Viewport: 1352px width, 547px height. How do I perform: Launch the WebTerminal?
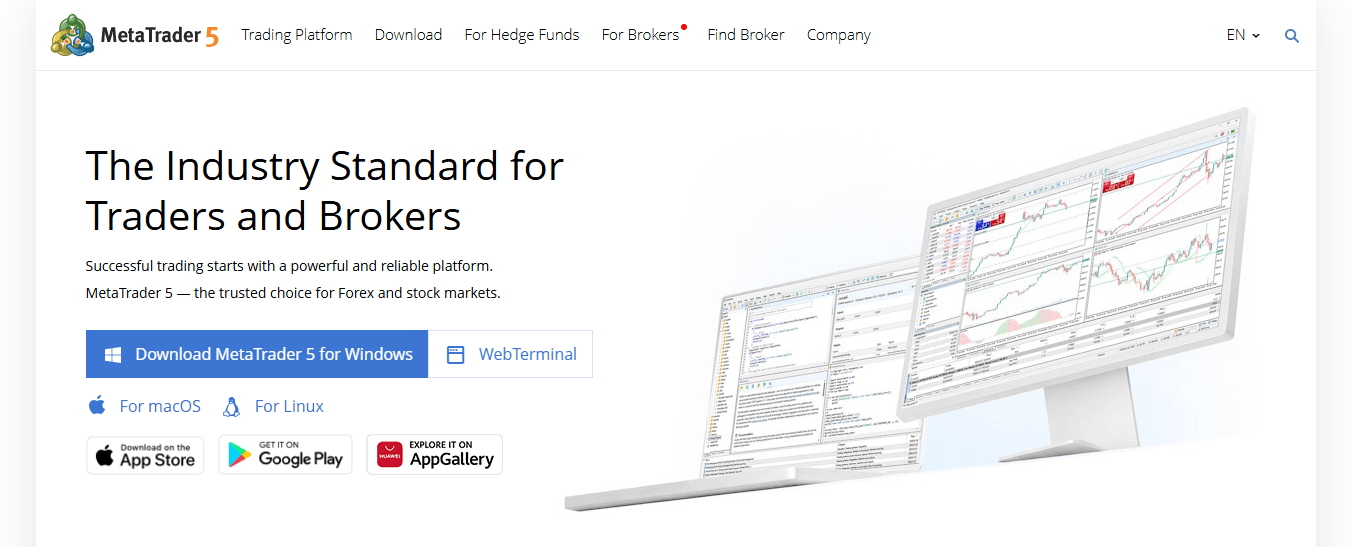point(511,354)
